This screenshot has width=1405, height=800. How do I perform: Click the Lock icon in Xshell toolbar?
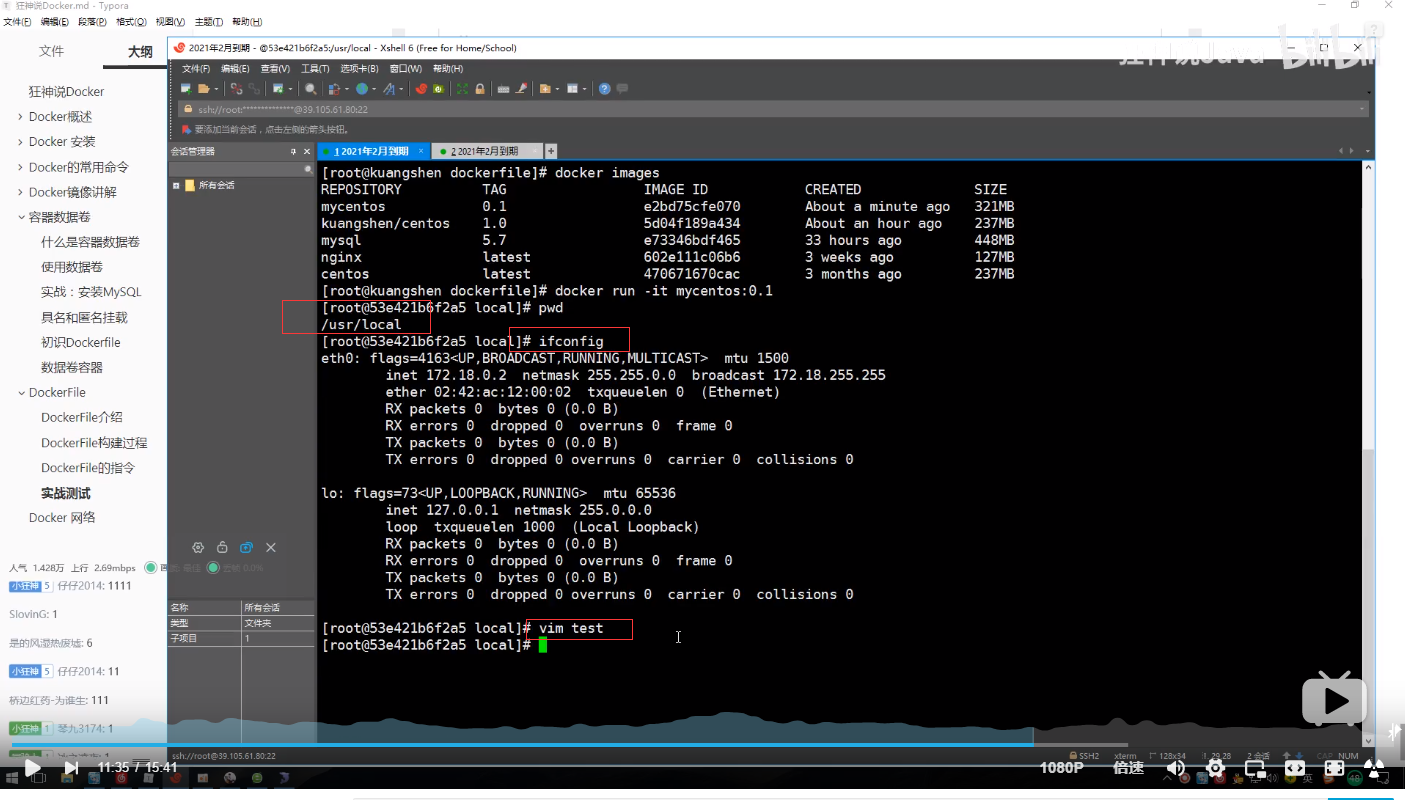pos(480,89)
